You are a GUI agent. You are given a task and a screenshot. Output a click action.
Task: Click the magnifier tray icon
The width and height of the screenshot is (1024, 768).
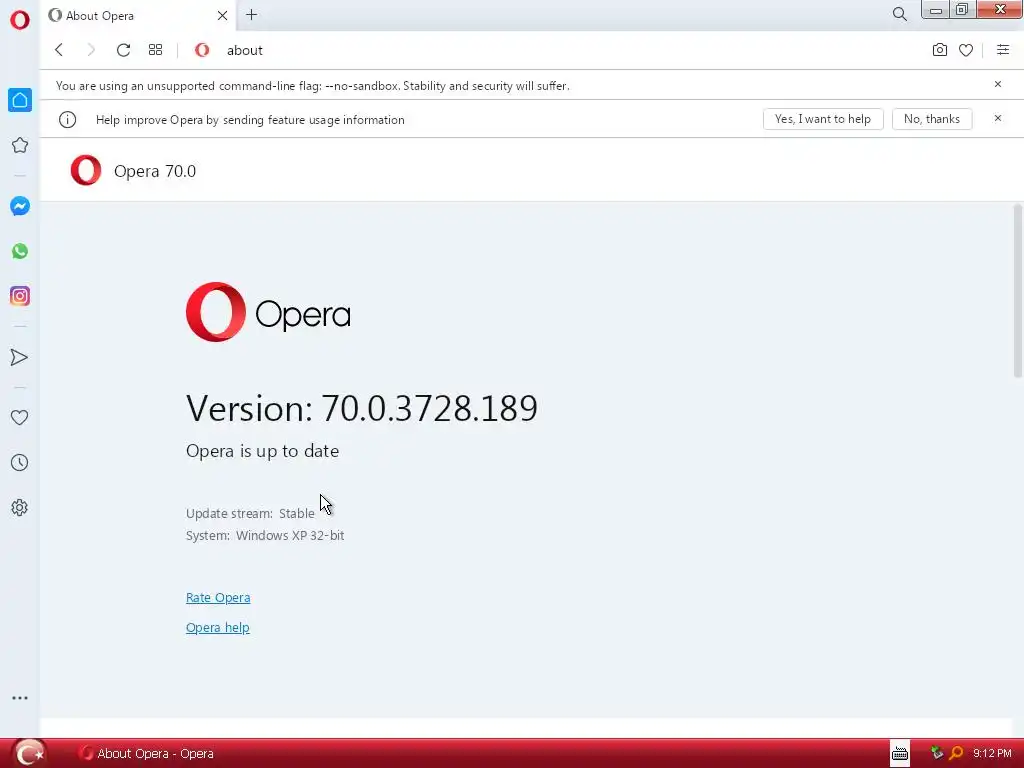[956, 753]
